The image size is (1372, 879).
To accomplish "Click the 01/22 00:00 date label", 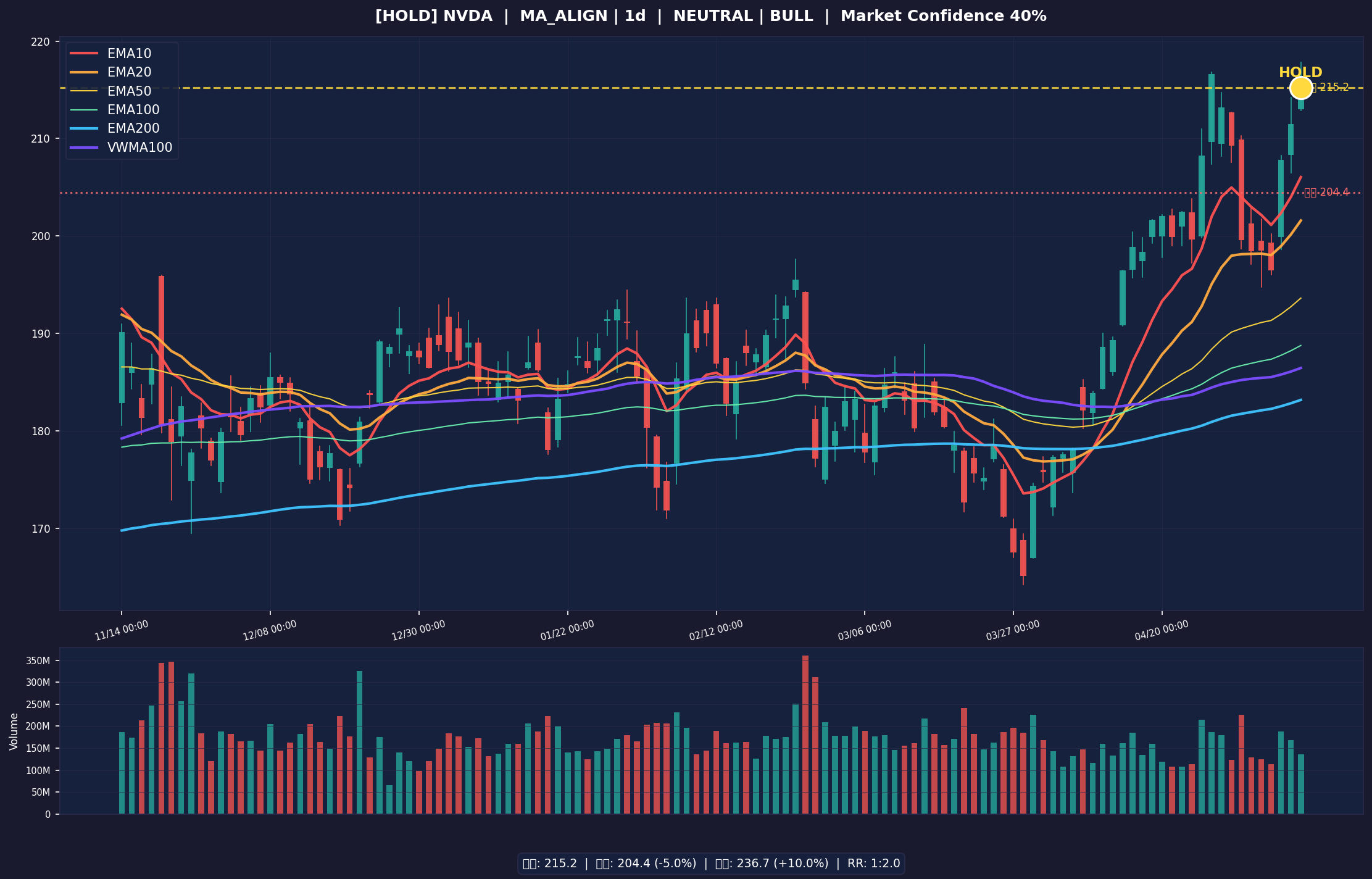I will (x=567, y=630).
